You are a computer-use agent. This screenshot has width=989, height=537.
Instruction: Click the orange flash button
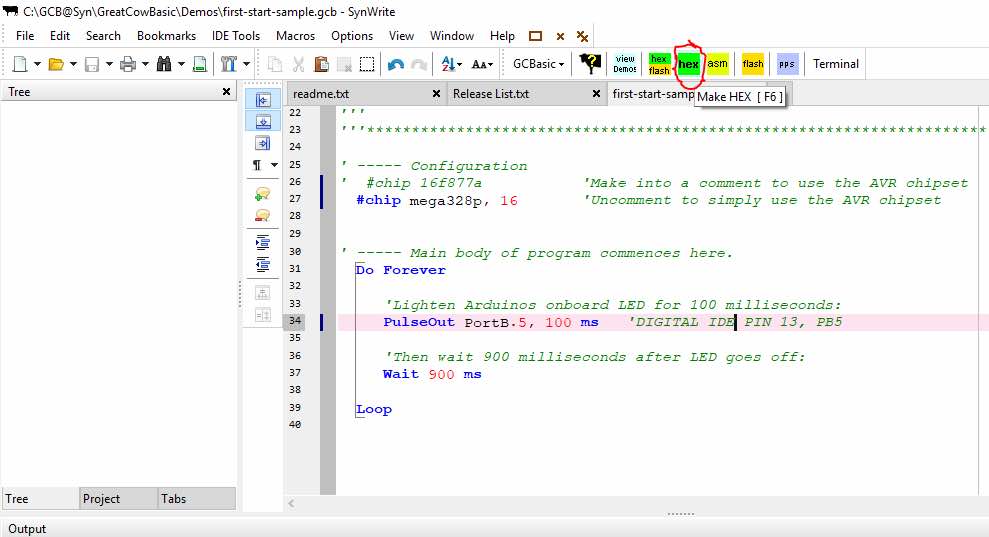[x=752, y=64]
